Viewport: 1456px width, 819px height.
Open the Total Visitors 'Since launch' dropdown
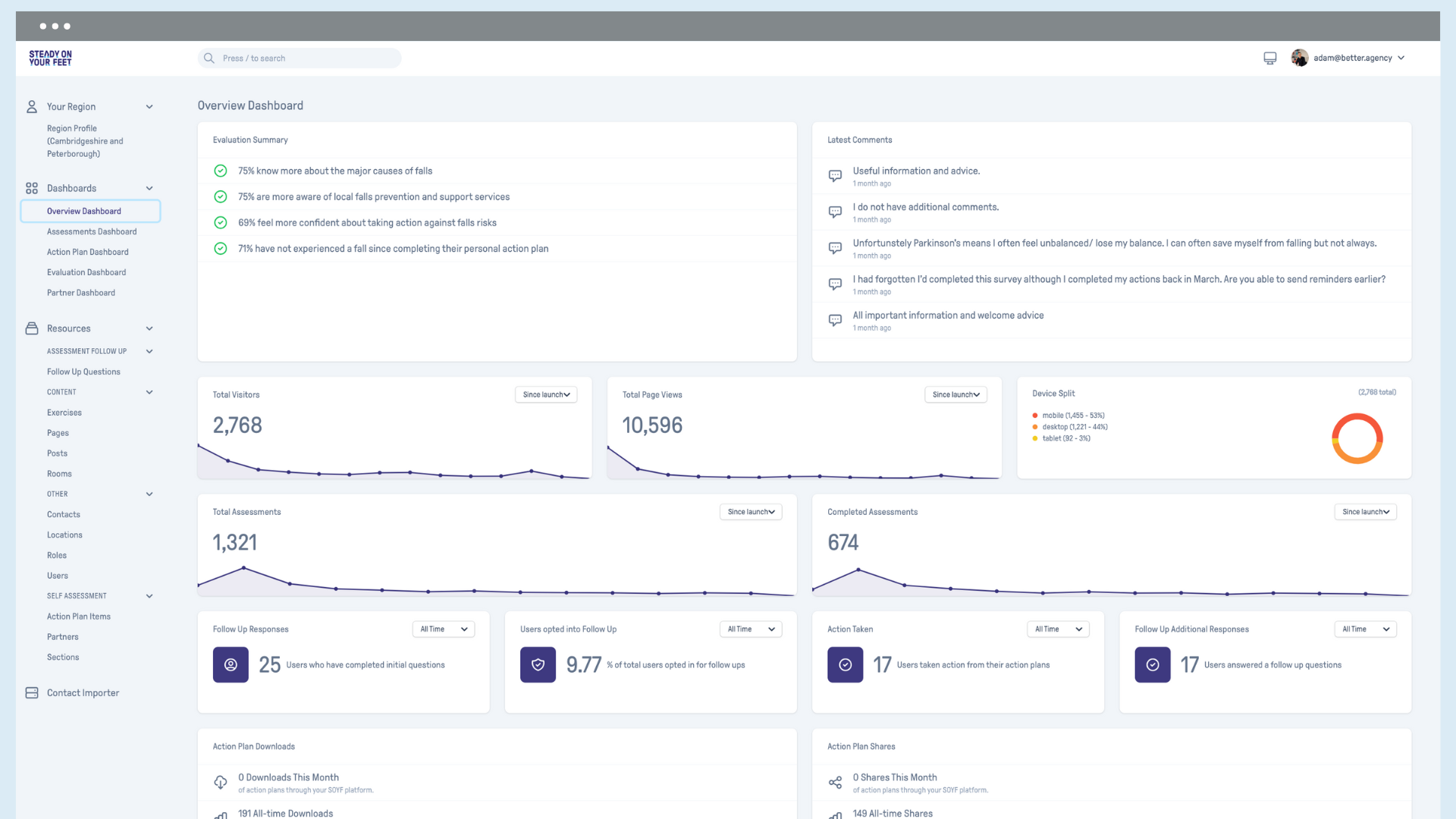click(x=546, y=395)
